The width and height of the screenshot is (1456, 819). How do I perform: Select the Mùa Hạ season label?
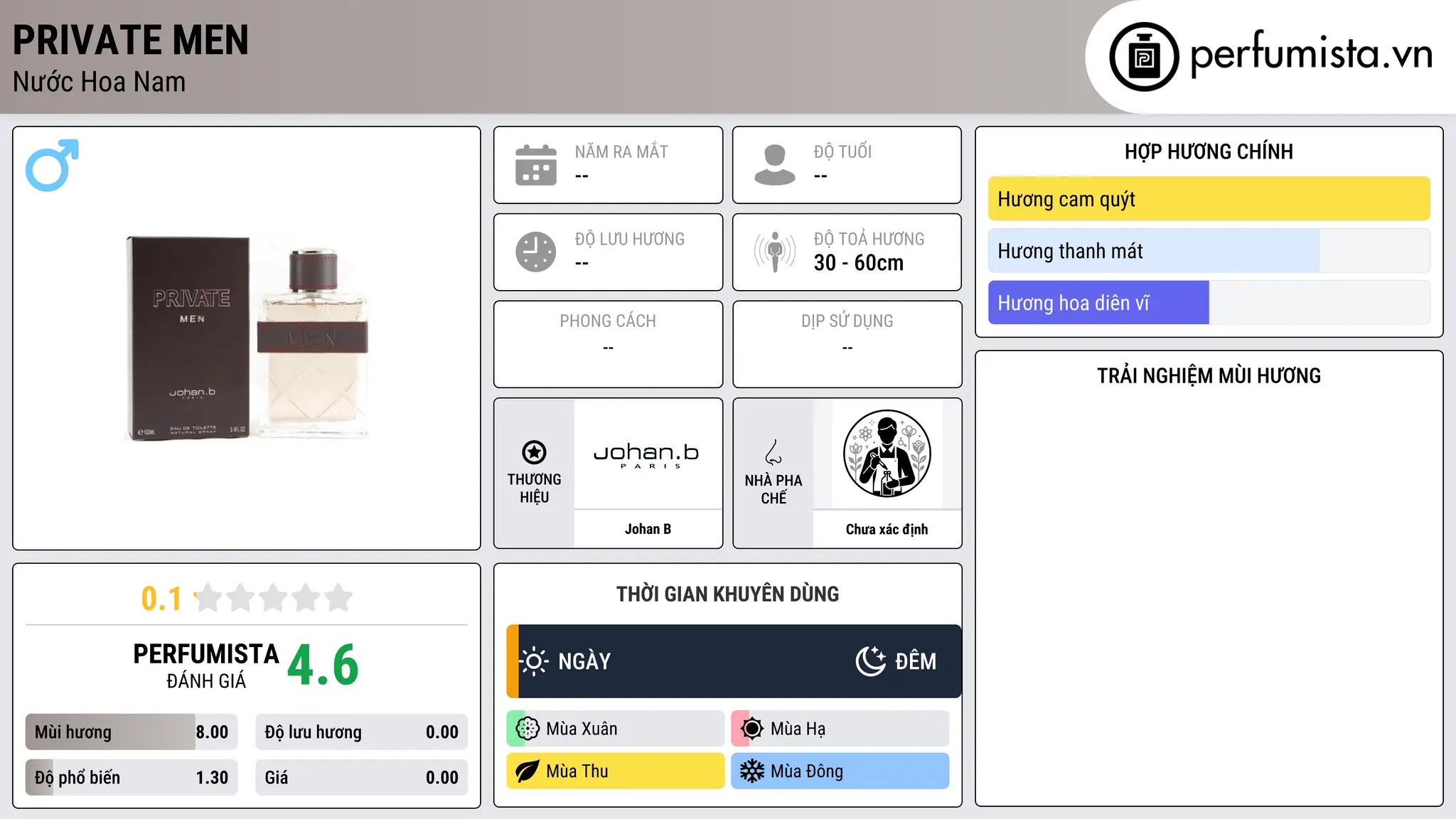798,729
